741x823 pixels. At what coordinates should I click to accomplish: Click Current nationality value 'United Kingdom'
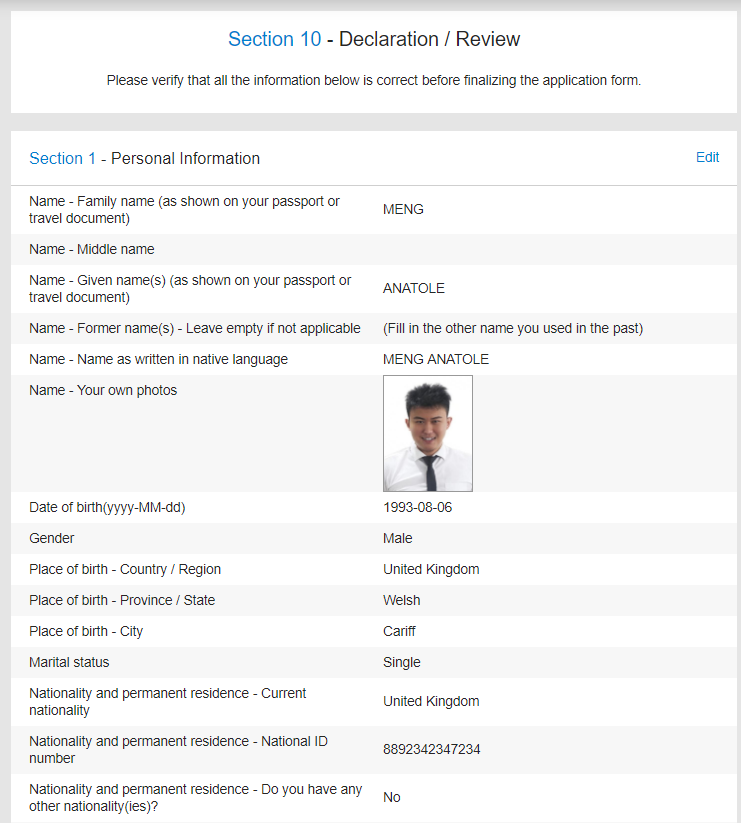pyautogui.click(x=431, y=702)
